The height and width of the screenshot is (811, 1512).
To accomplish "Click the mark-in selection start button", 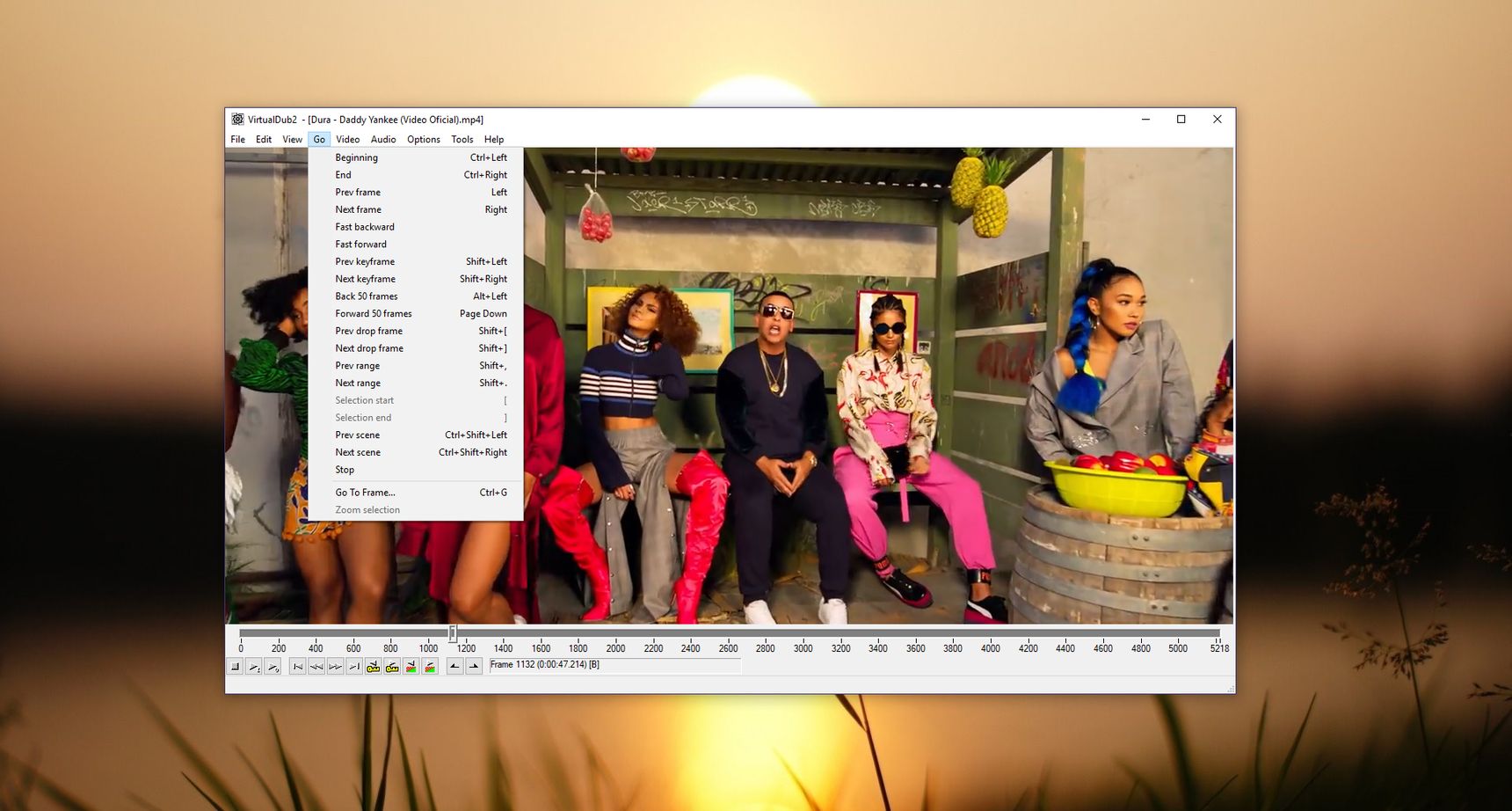I will [x=454, y=667].
